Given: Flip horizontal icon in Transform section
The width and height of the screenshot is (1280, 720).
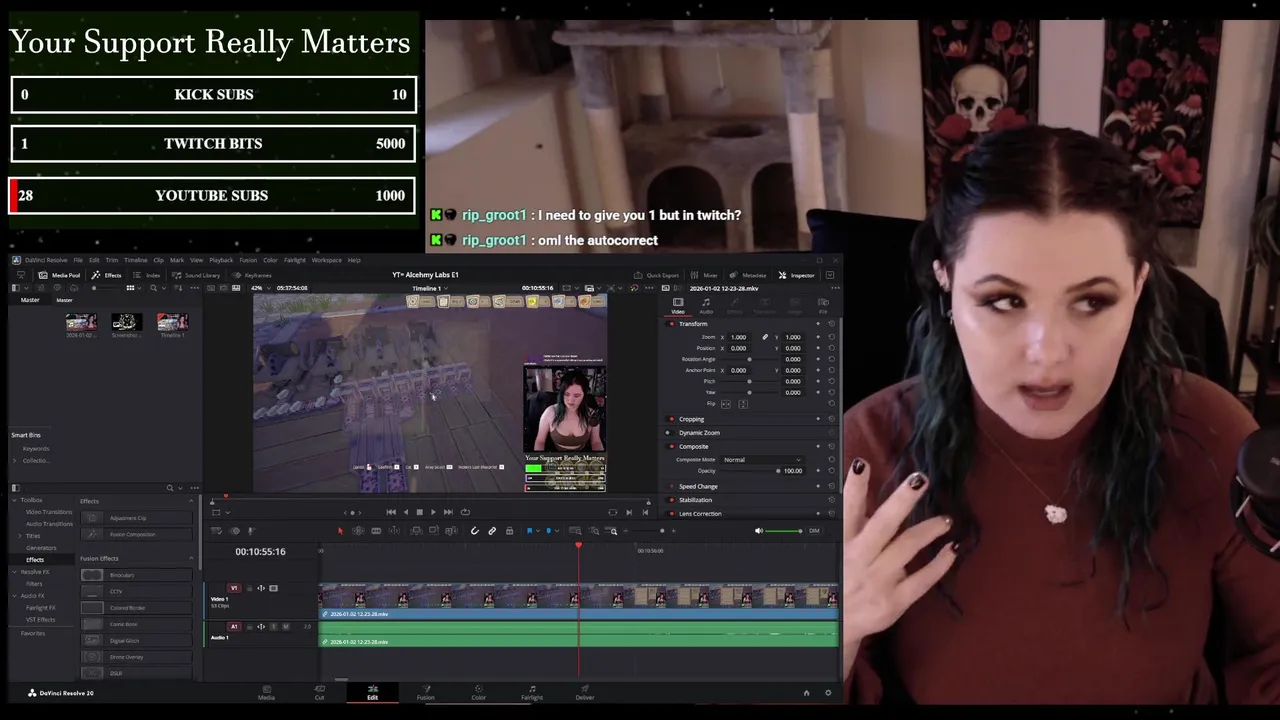Looking at the screenshot, I should coord(726,404).
